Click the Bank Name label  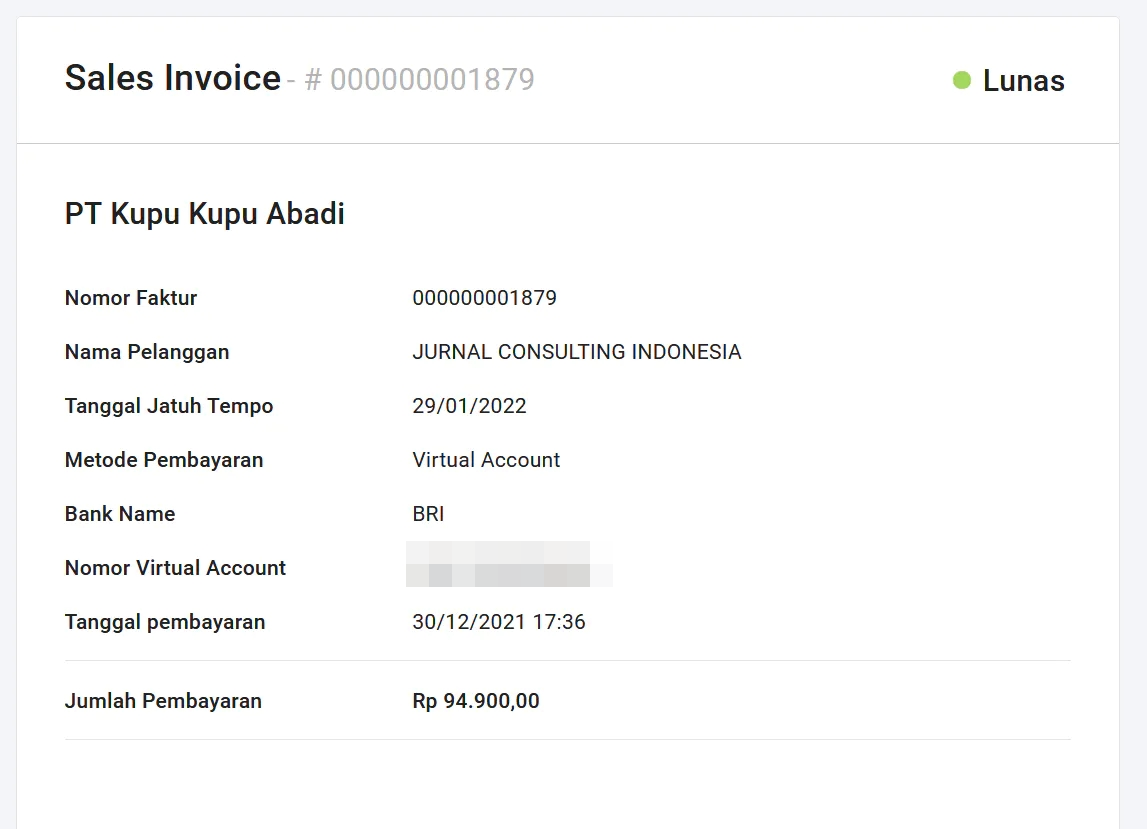coord(120,514)
